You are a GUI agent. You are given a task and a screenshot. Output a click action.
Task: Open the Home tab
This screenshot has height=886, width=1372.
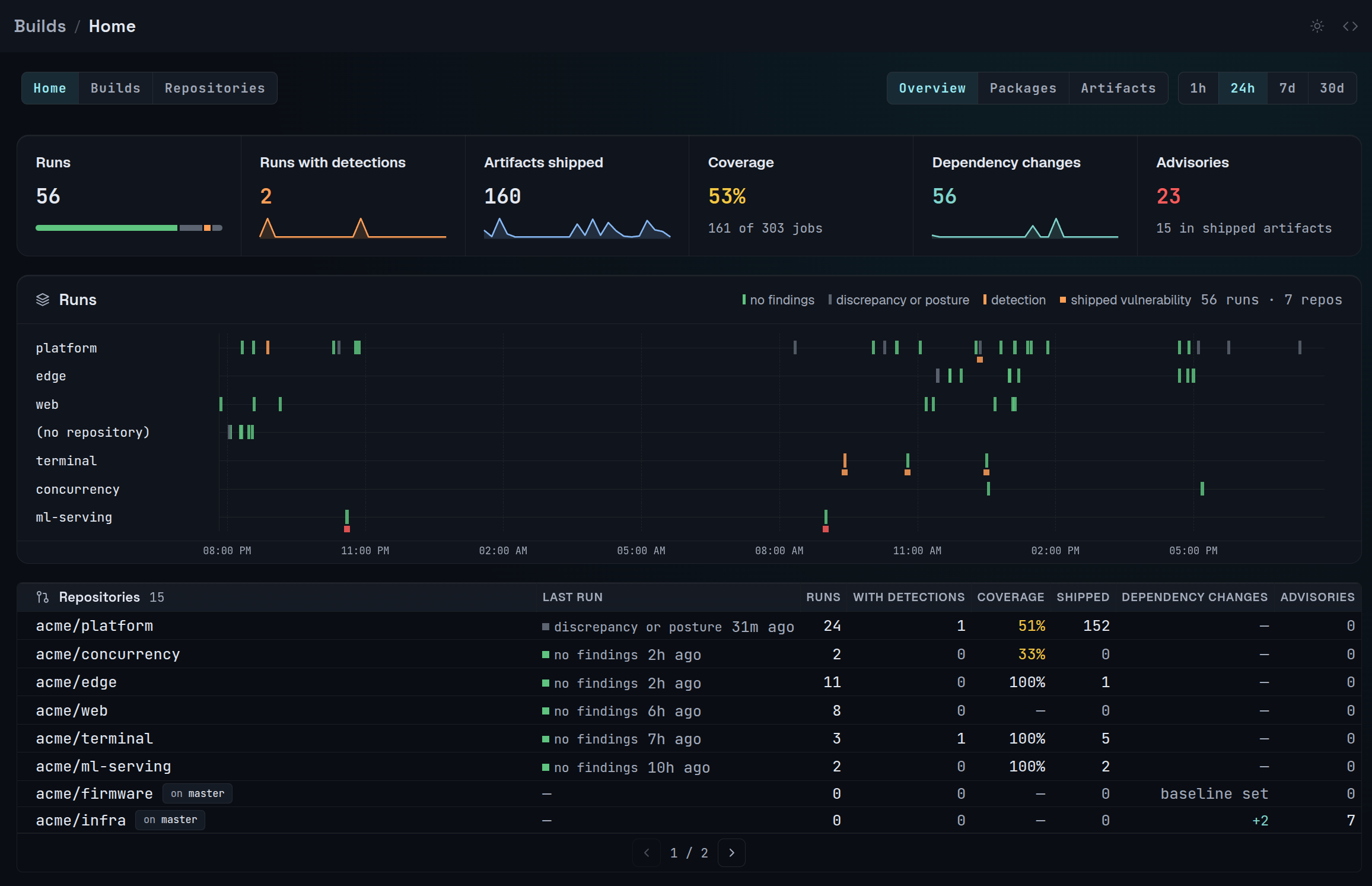(x=50, y=88)
